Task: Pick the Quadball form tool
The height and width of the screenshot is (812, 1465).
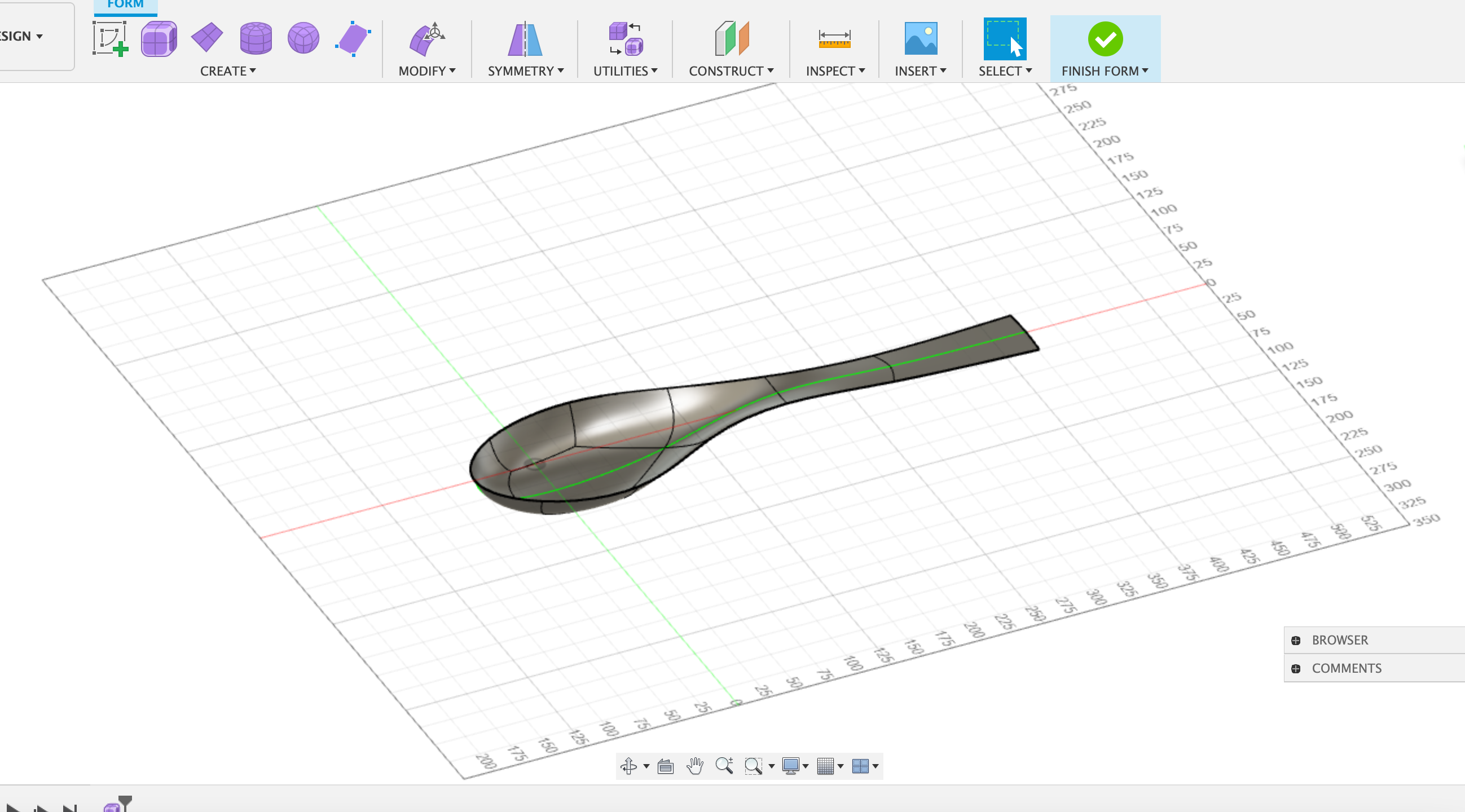Action: point(303,39)
